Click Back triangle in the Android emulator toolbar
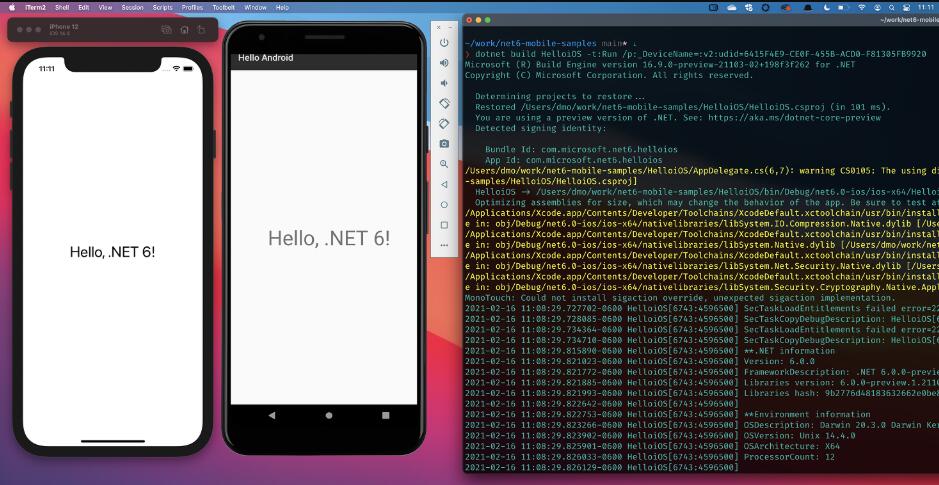 click(444, 184)
